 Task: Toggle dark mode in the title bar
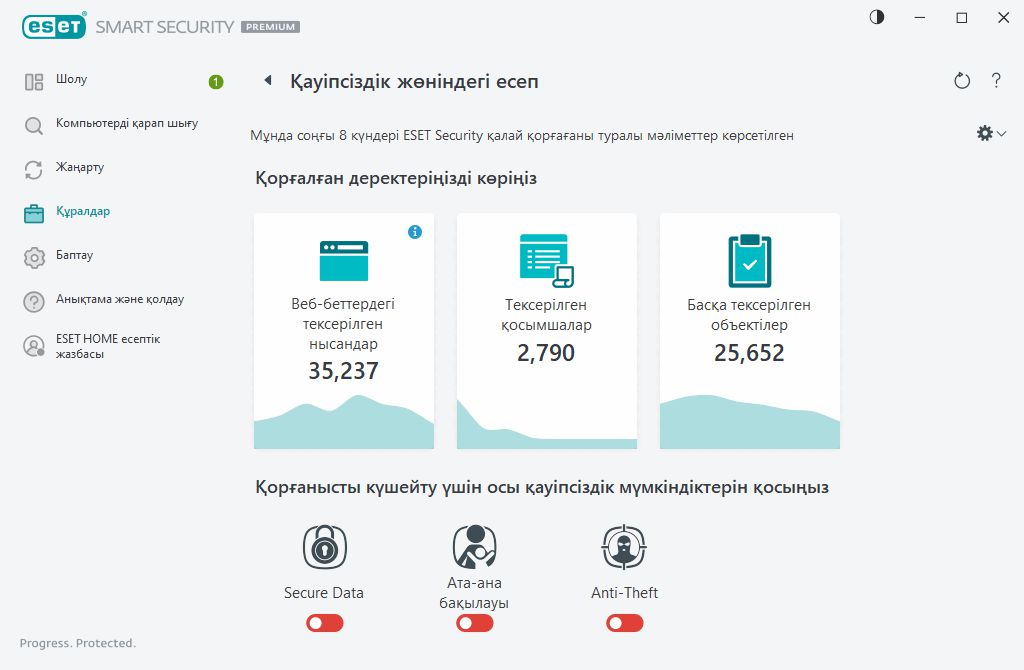tap(876, 17)
